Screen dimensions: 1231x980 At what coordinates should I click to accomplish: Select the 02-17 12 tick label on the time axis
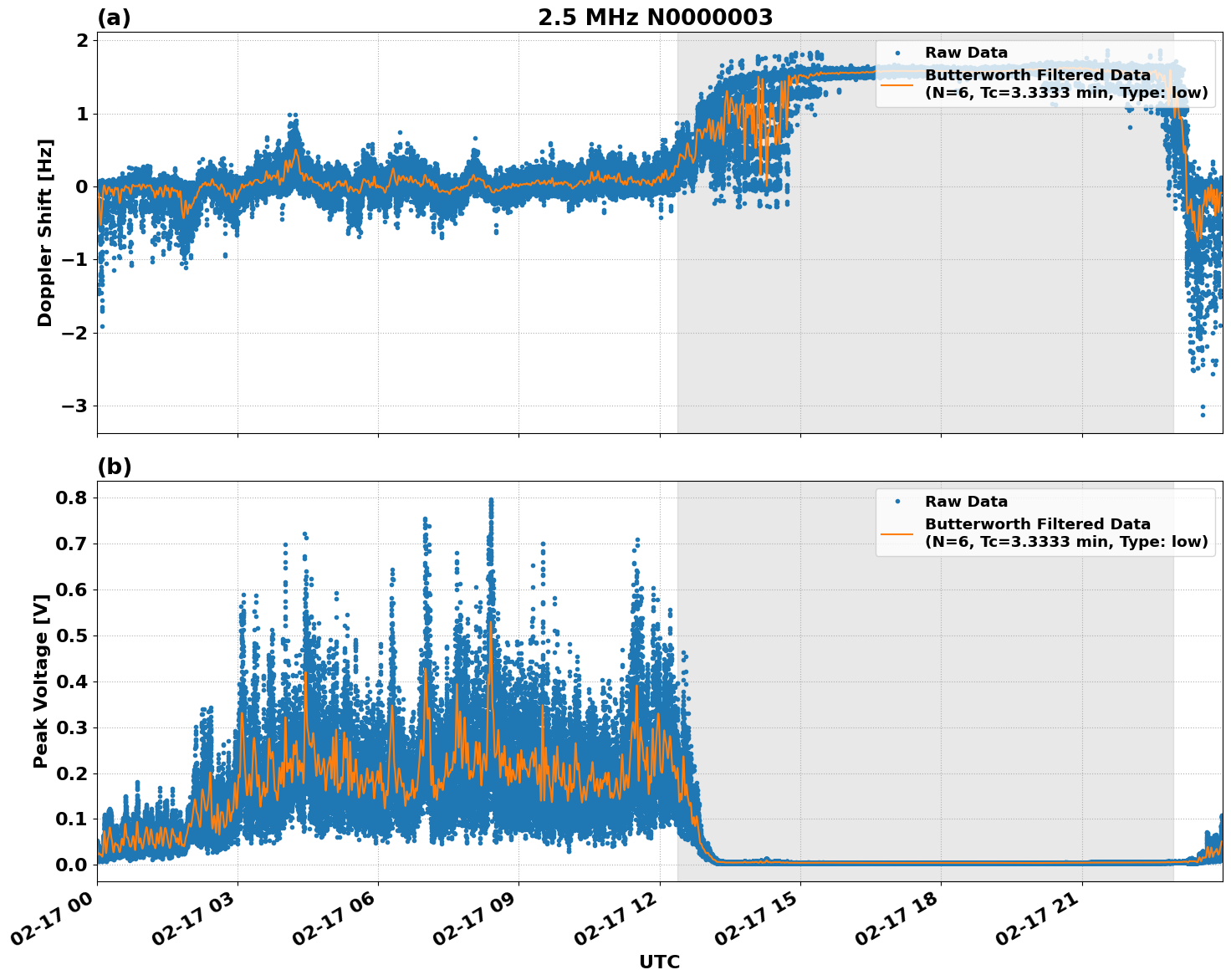[x=616, y=917]
